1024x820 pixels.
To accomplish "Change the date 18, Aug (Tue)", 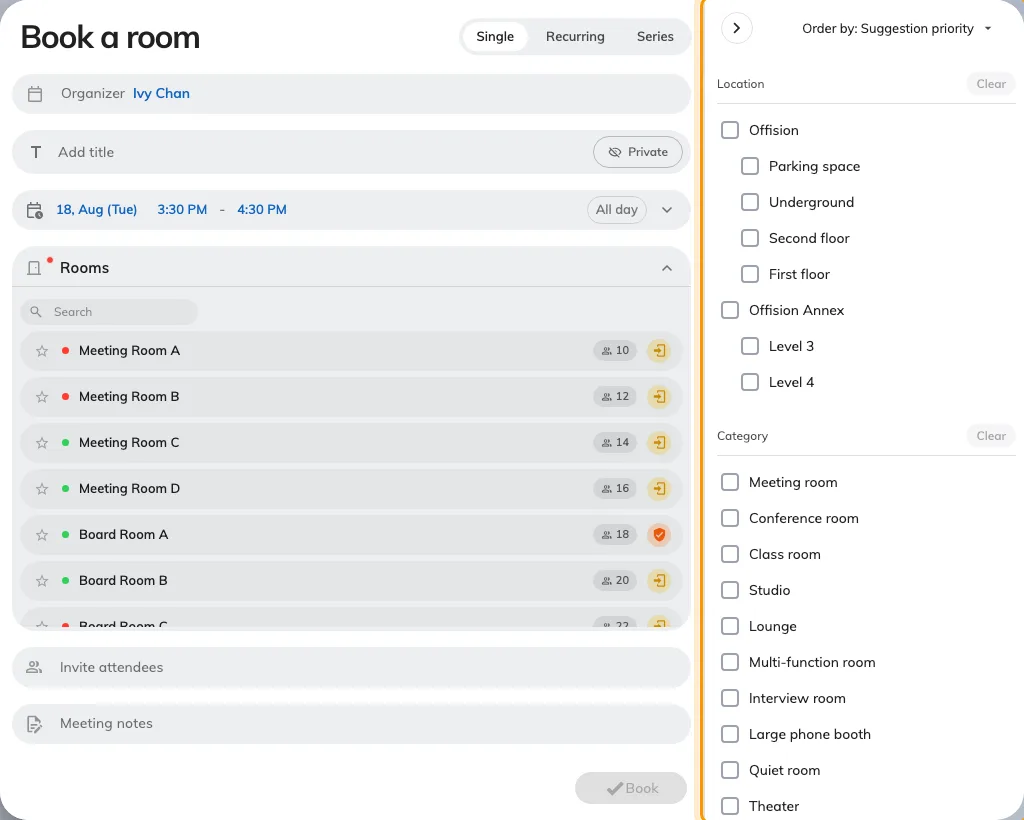I will pyautogui.click(x=97, y=210).
